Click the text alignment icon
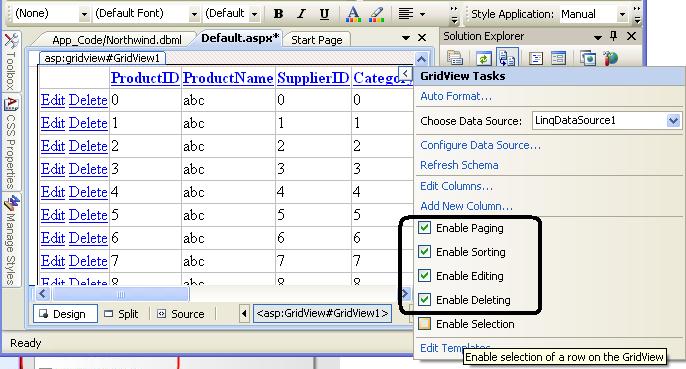Viewport: 686px width, 369px height. click(x=406, y=14)
